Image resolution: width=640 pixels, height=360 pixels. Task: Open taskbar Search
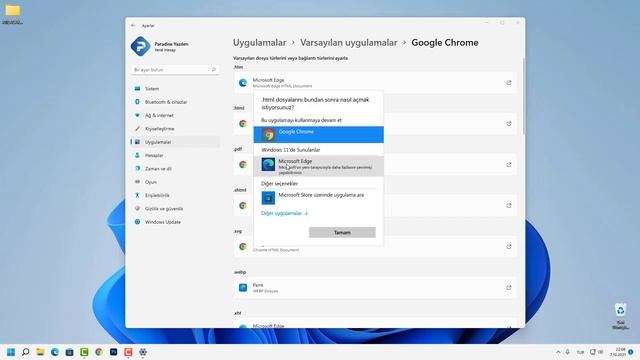pos(25,352)
